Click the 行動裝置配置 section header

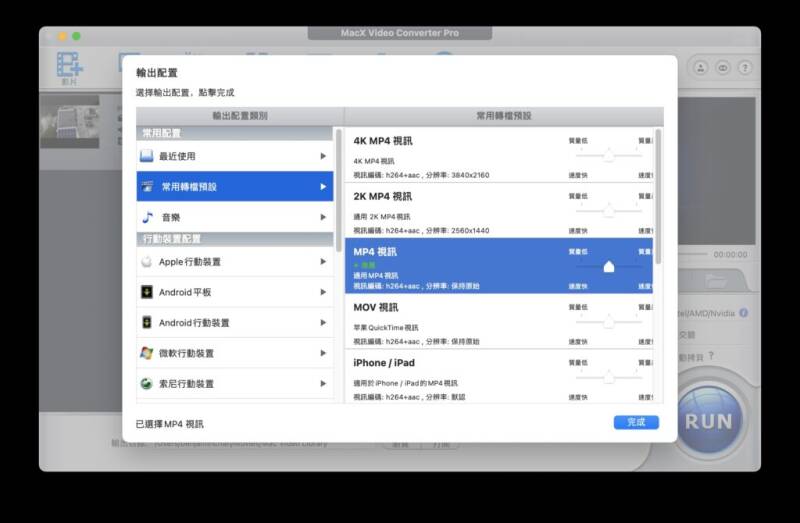[235, 239]
